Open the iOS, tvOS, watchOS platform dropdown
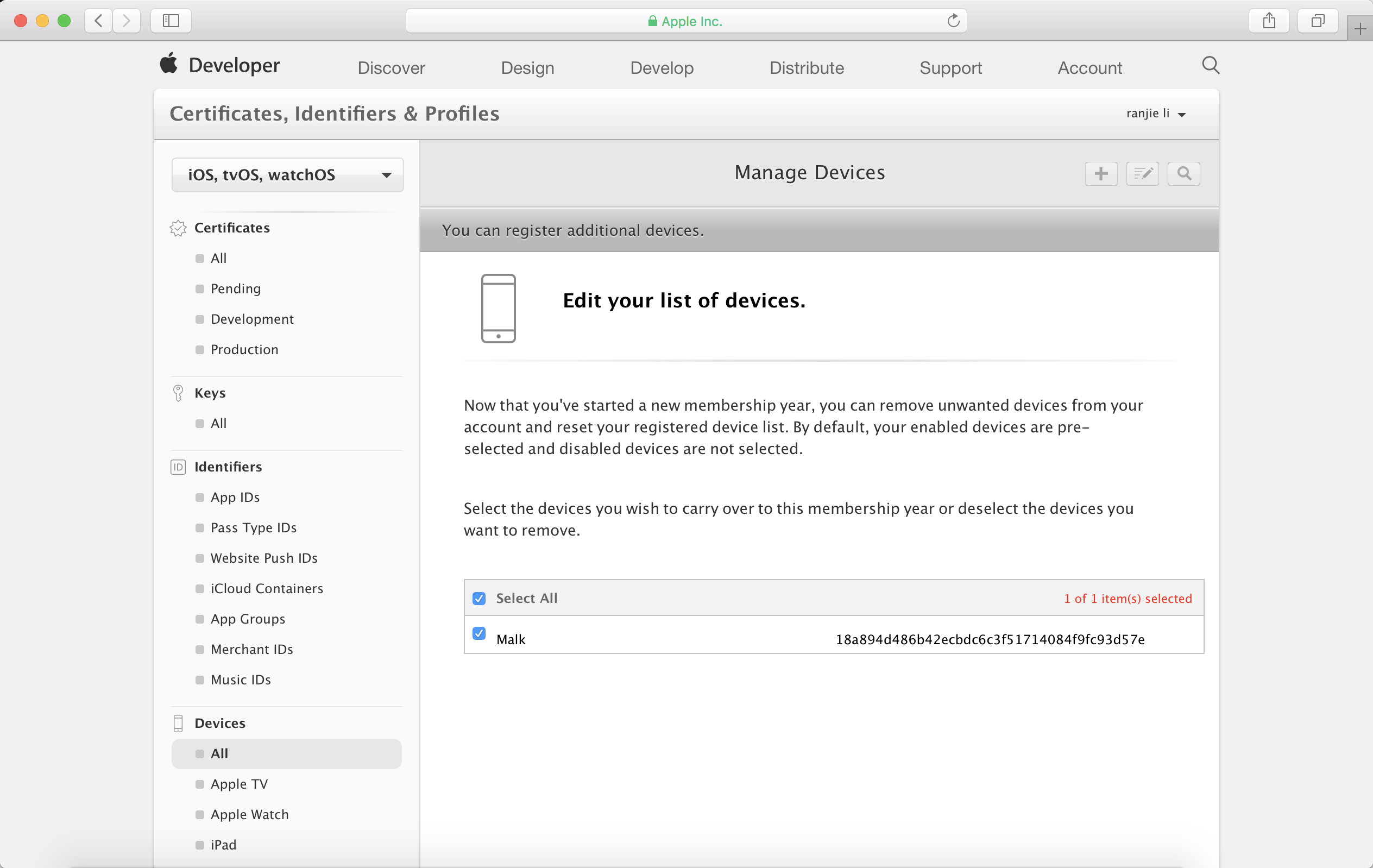 click(287, 174)
